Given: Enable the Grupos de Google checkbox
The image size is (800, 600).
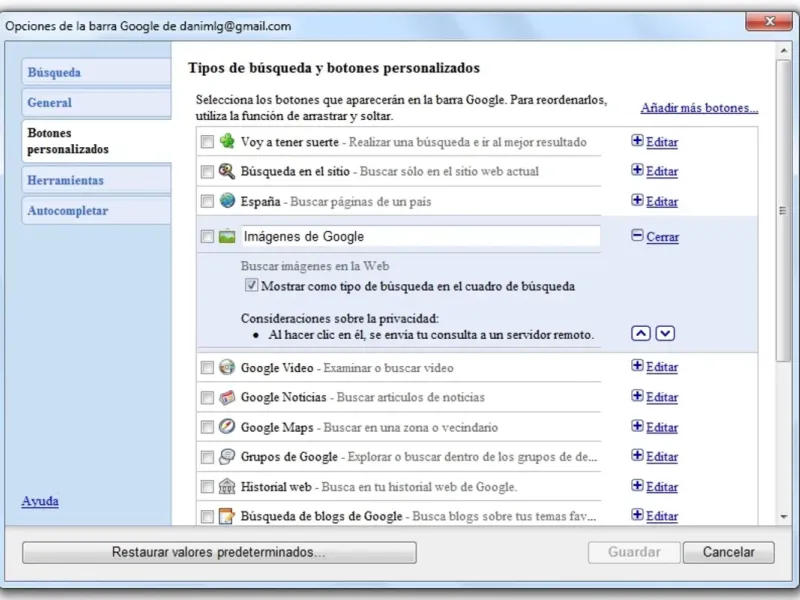Looking at the screenshot, I should pyautogui.click(x=207, y=457).
